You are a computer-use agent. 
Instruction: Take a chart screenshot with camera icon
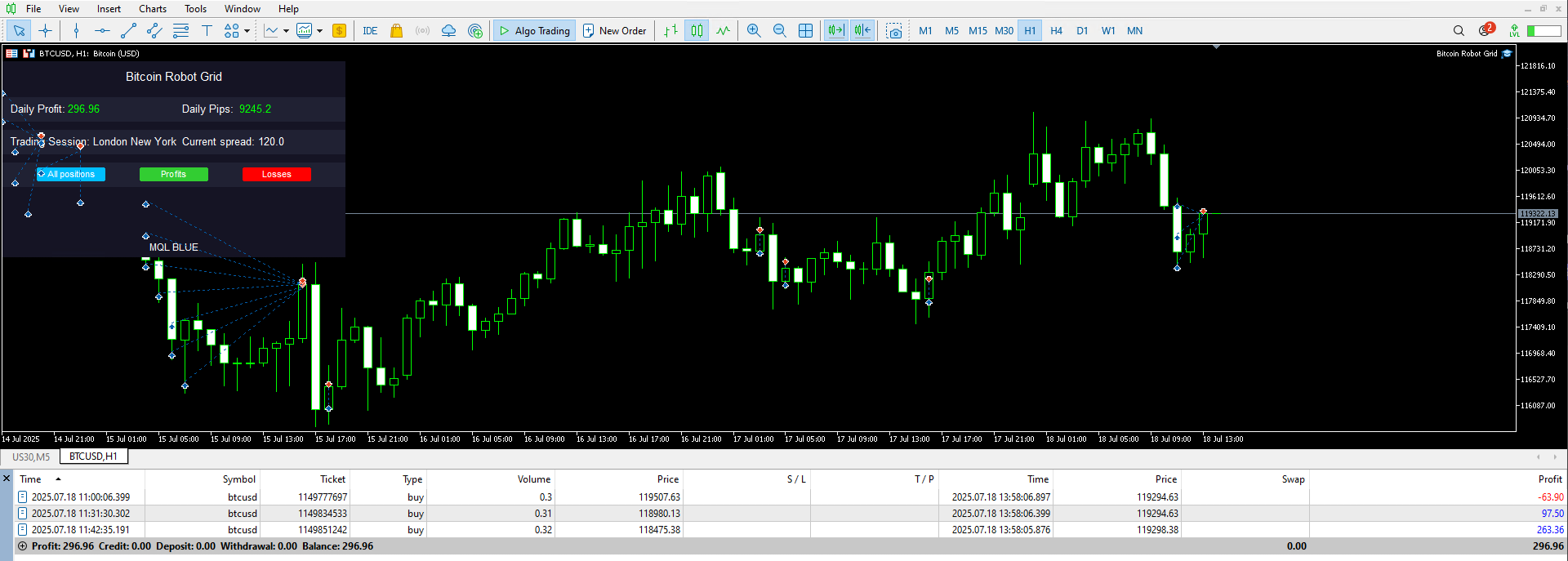click(895, 31)
